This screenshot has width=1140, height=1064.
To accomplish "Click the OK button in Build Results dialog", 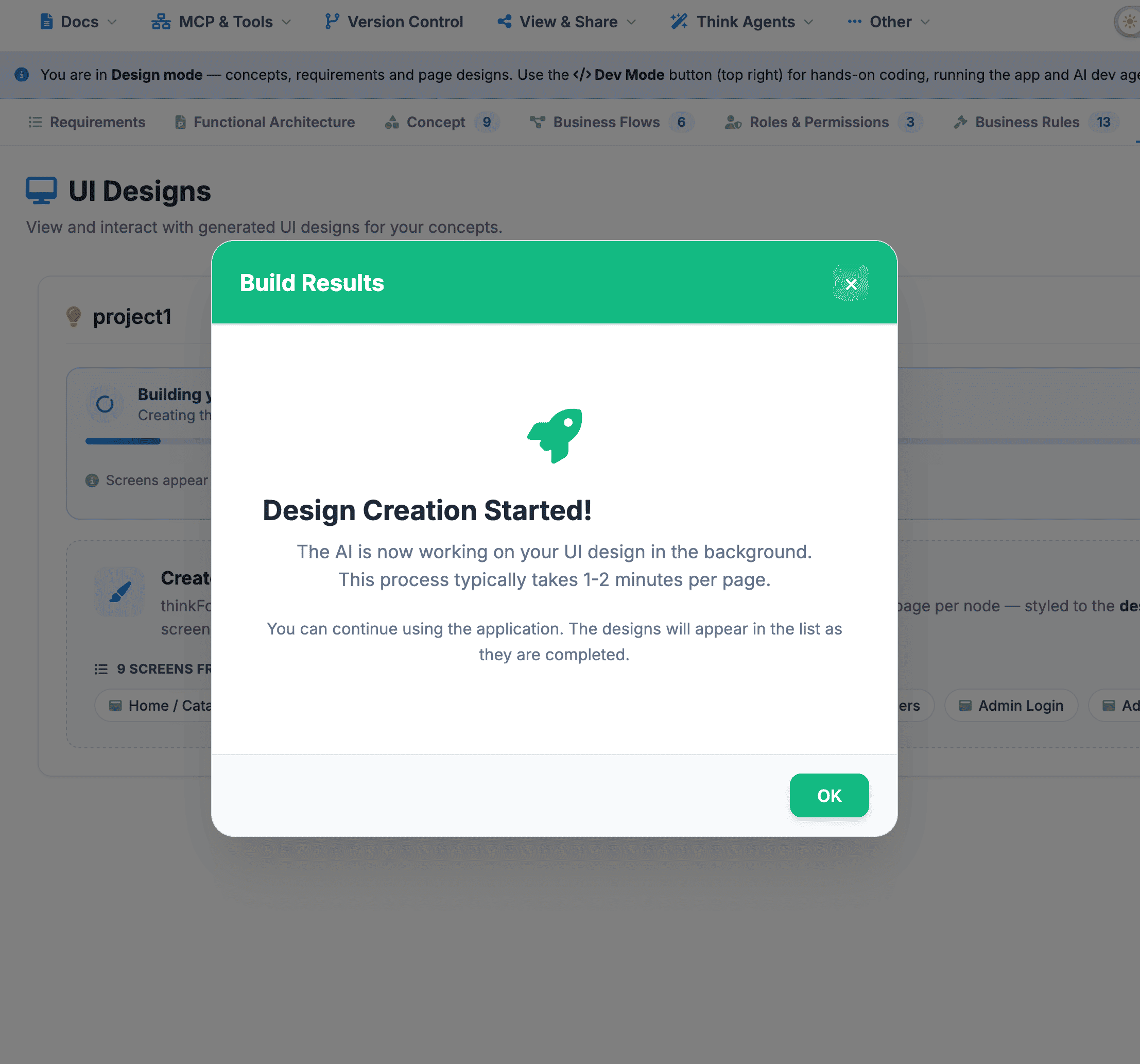I will tap(828, 795).
